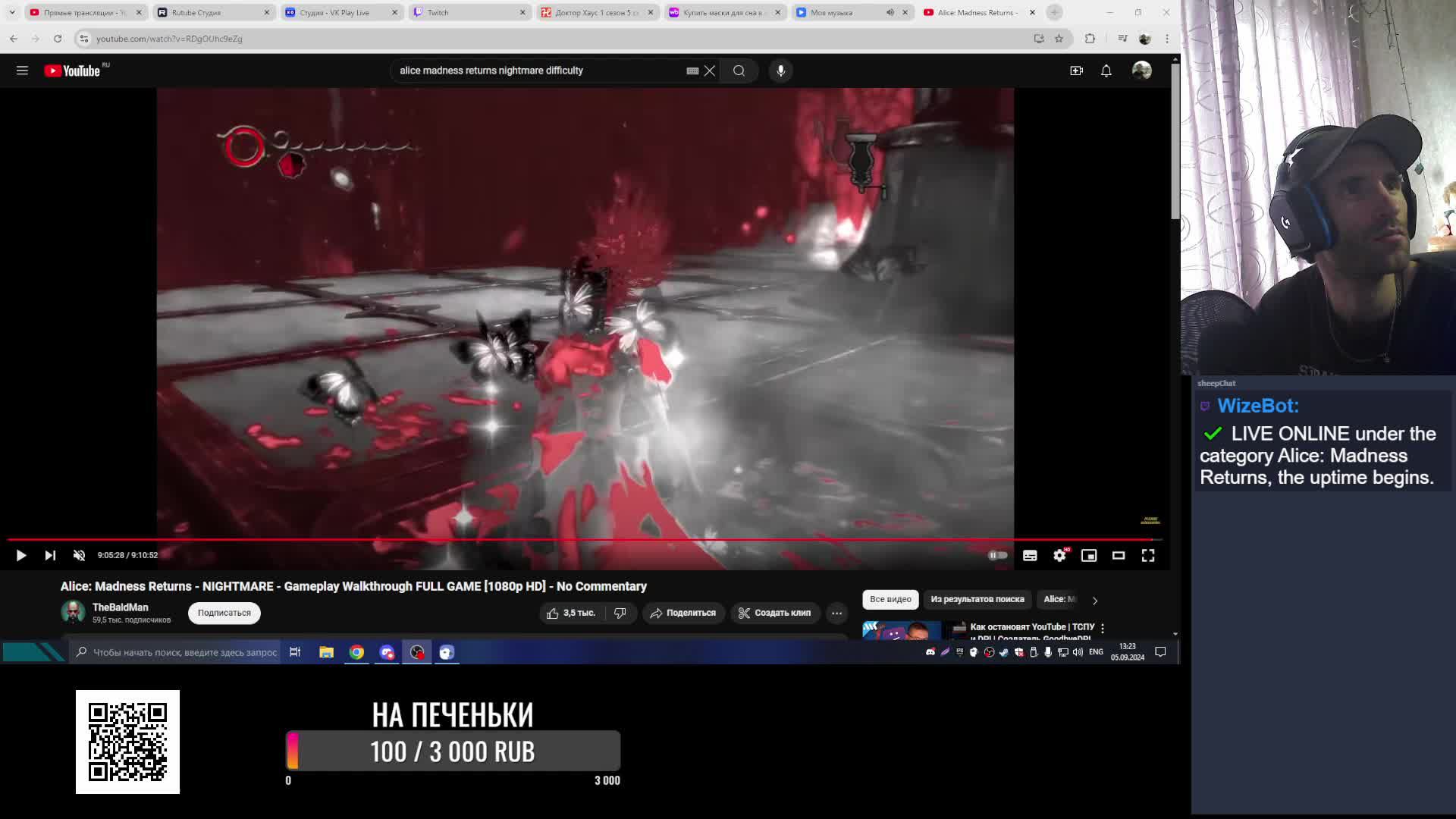Seek on the red video progress bar
Screen dimensions: 1456x819
pyautogui.click(x=531, y=540)
